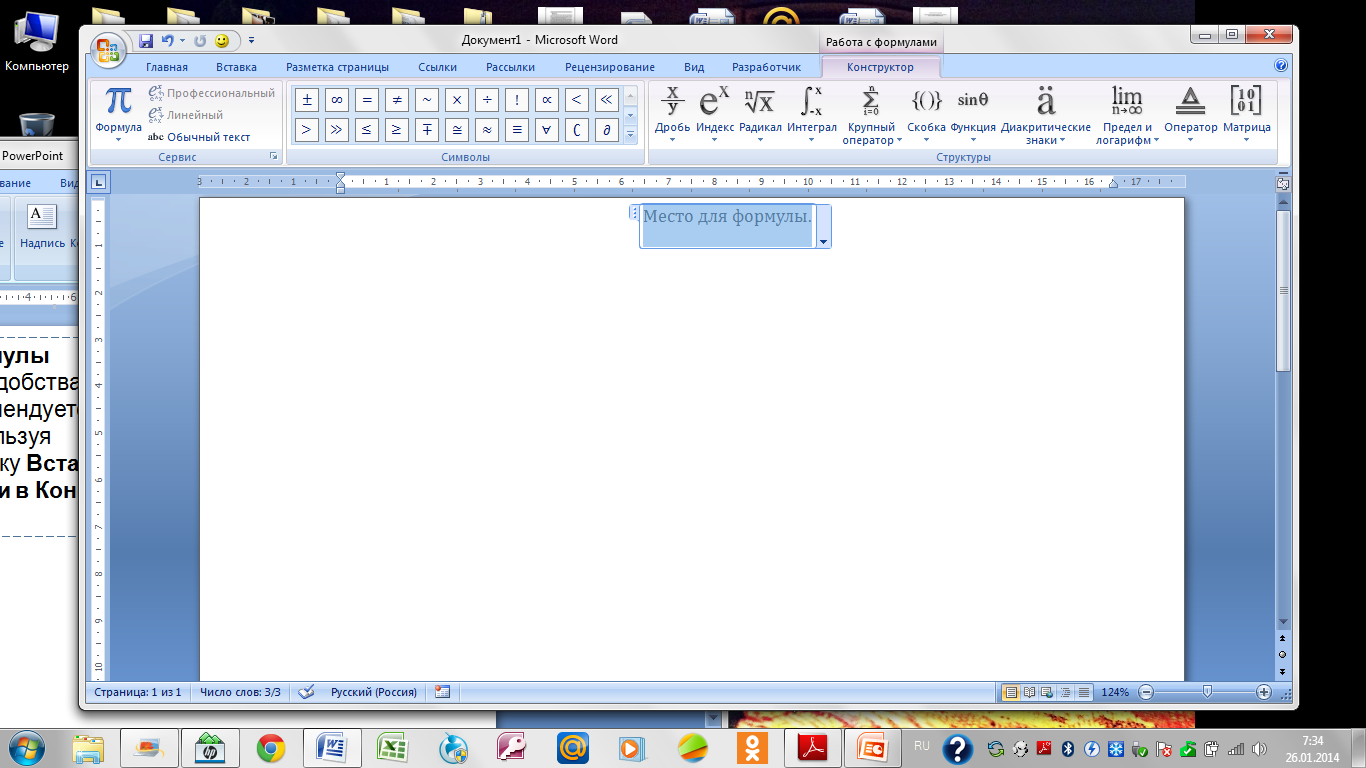
Task: Open the Функция structures dropdown
Action: pyautogui.click(x=973, y=113)
